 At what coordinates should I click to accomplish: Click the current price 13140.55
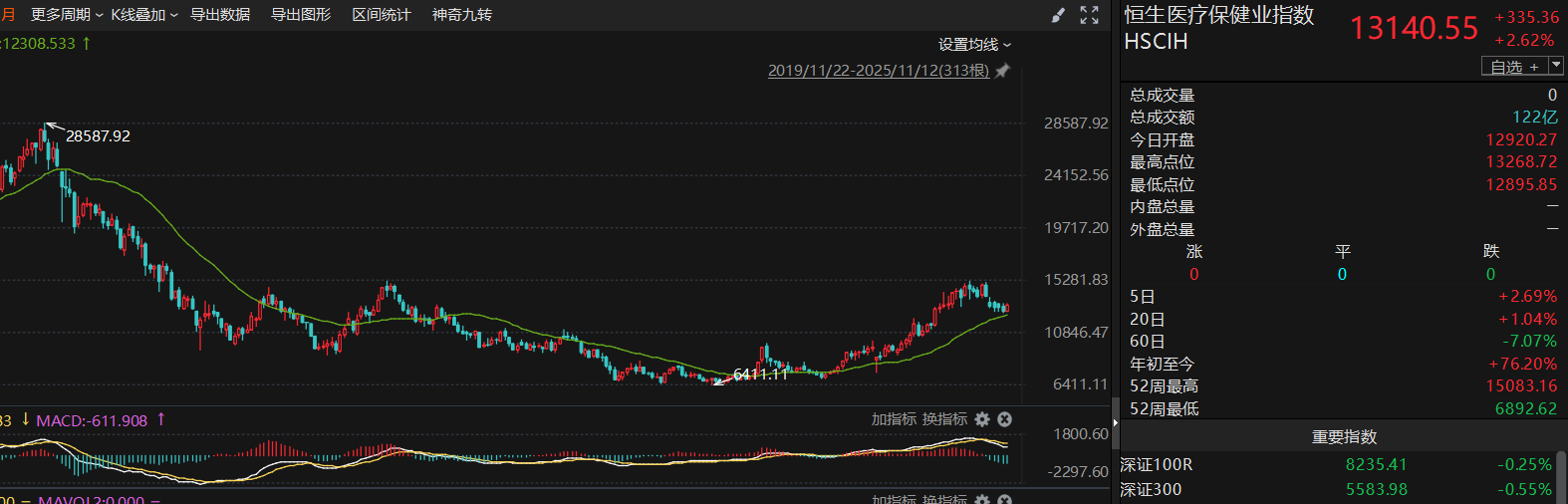1414,28
